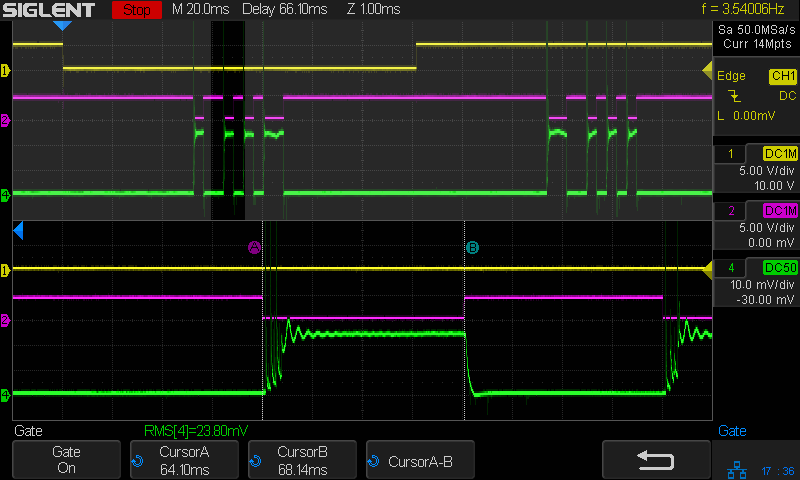Image resolution: width=800 pixels, height=480 pixels.
Task: Select the magenta cursor A marker
Action: (254, 247)
